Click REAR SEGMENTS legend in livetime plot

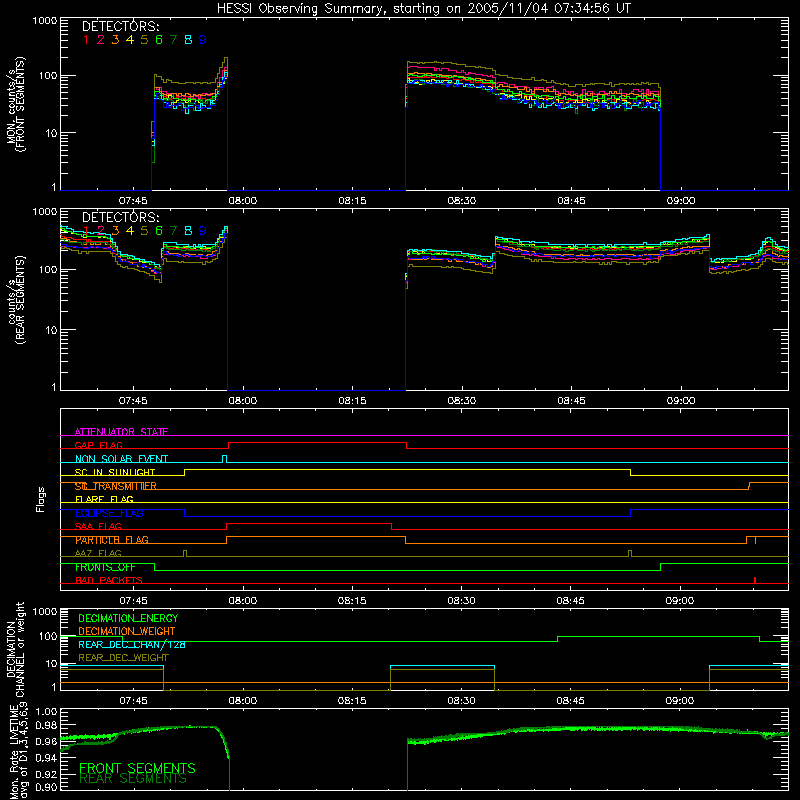tap(133, 779)
